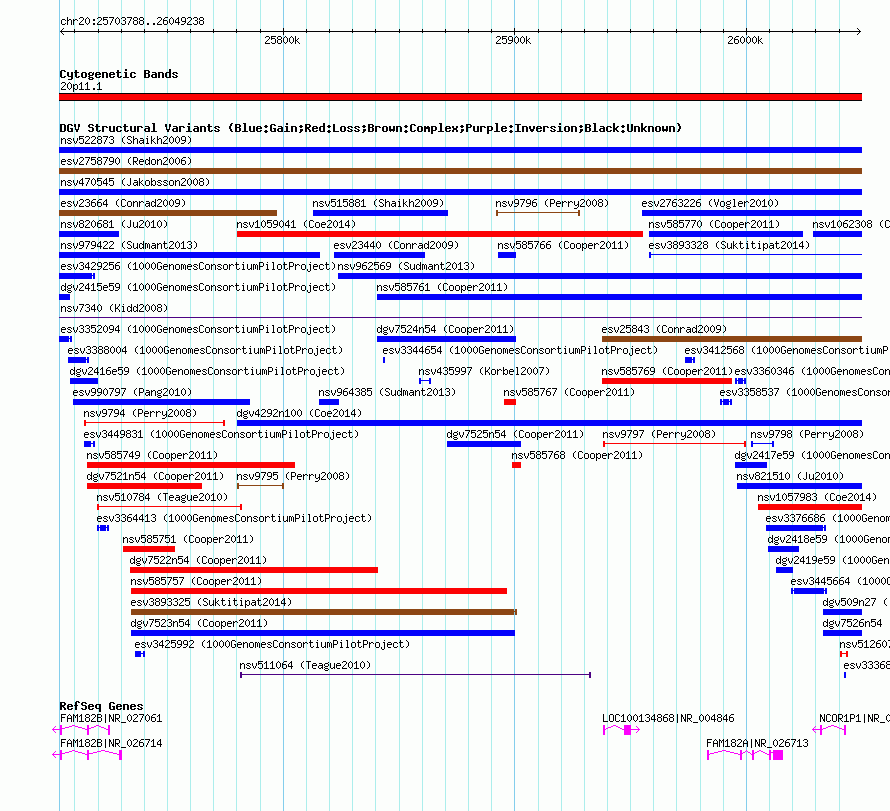This screenshot has width=890, height=811.
Task: Open esv990797 (Pang2010) label
Action: pos(132,392)
